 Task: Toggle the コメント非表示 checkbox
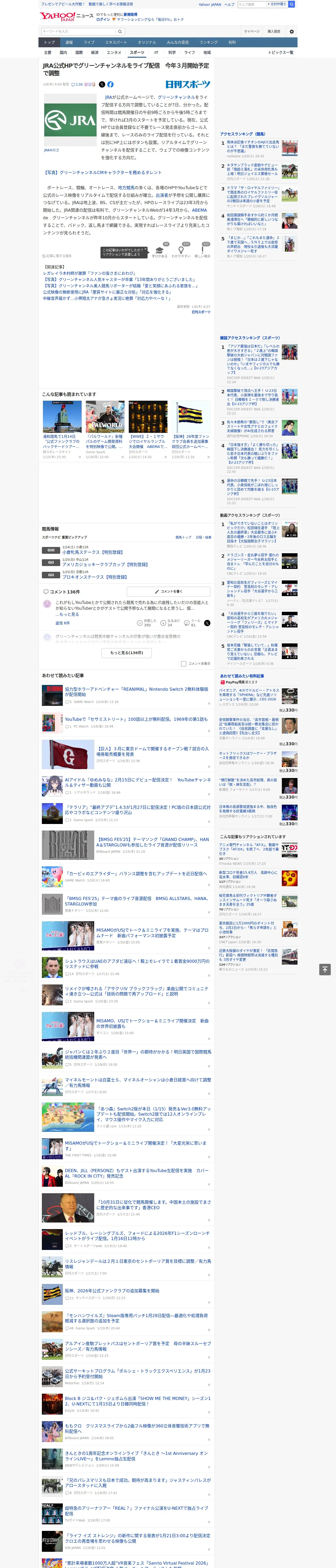click(183, 664)
